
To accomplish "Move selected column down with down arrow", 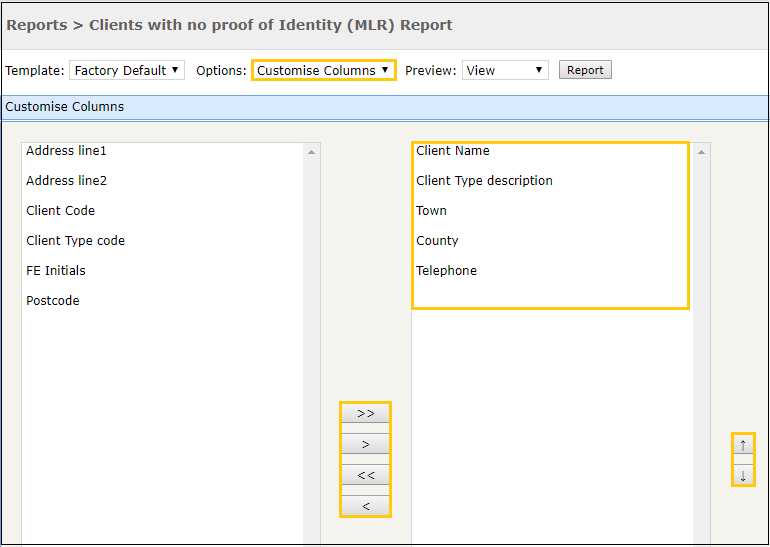I will click(743, 475).
